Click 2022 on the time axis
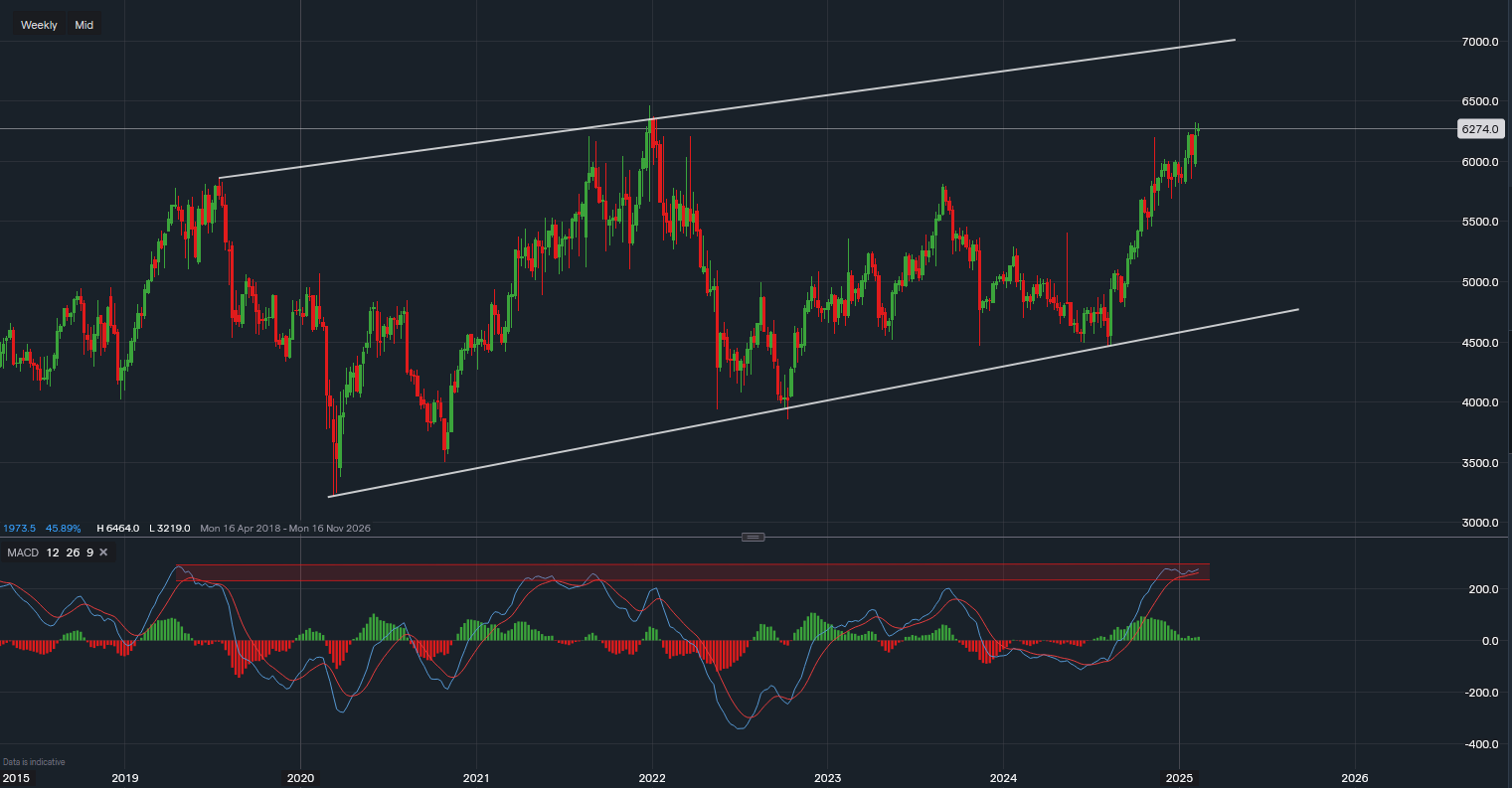The image size is (1512, 788). pyautogui.click(x=652, y=776)
